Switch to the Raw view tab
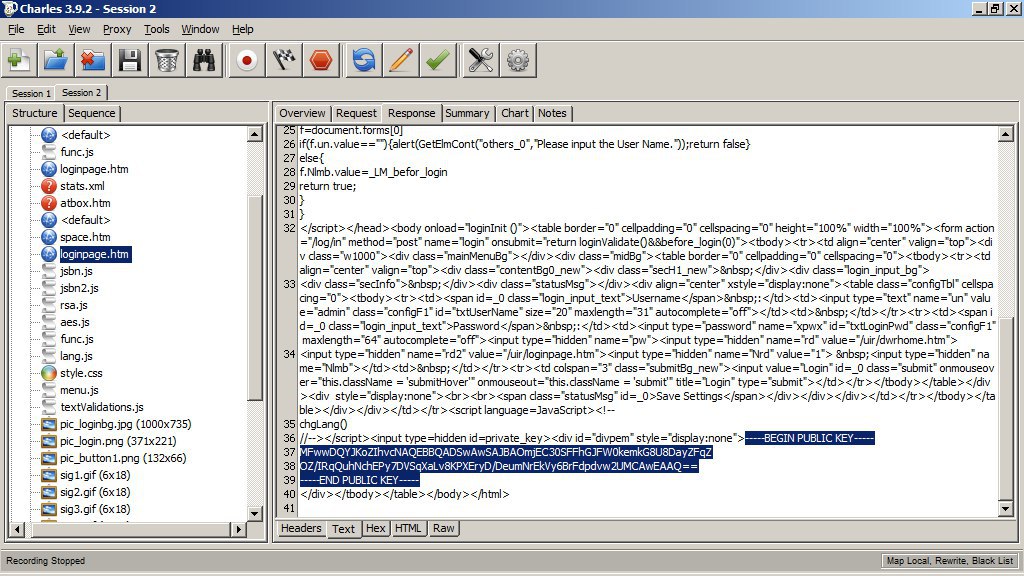Screen dimensions: 1024x576 point(443,528)
